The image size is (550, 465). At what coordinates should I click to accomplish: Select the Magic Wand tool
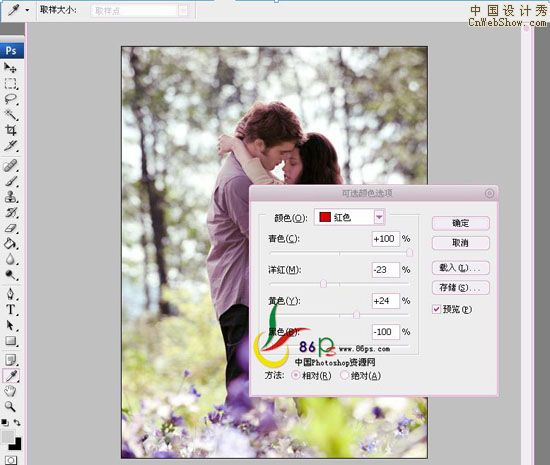tap(10, 114)
